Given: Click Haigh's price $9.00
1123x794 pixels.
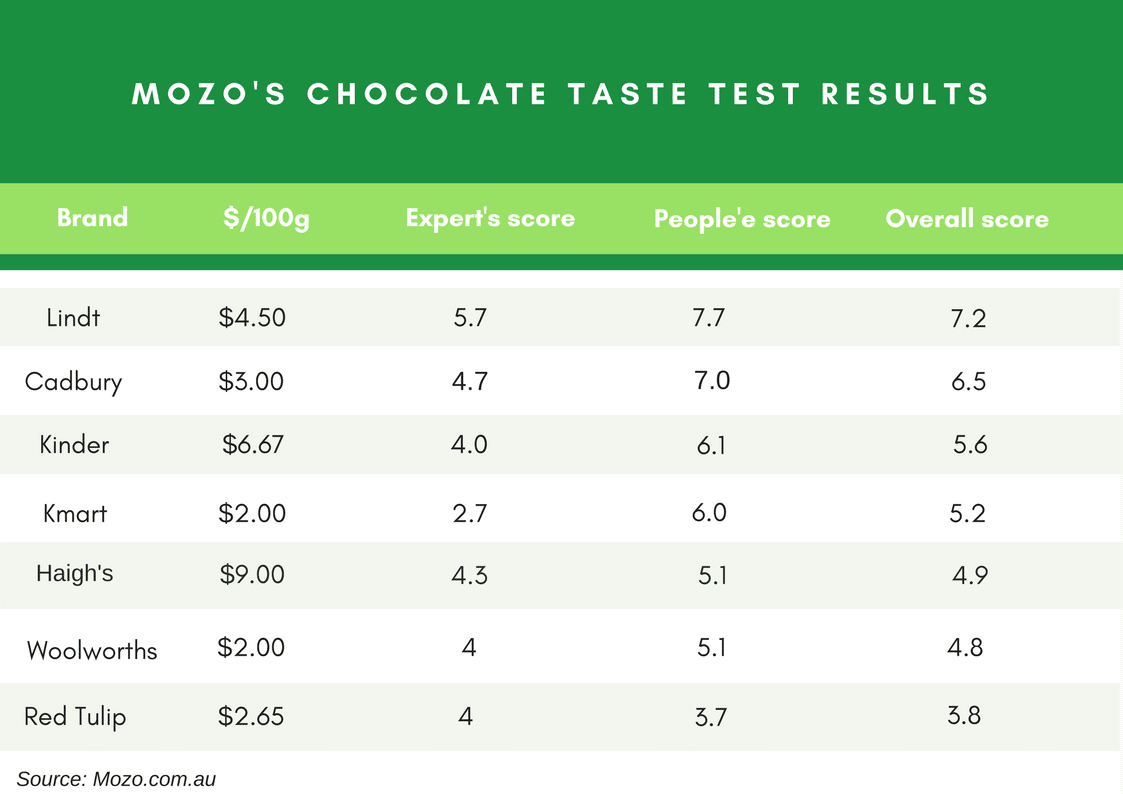Looking at the screenshot, I should click(x=252, y=574).
